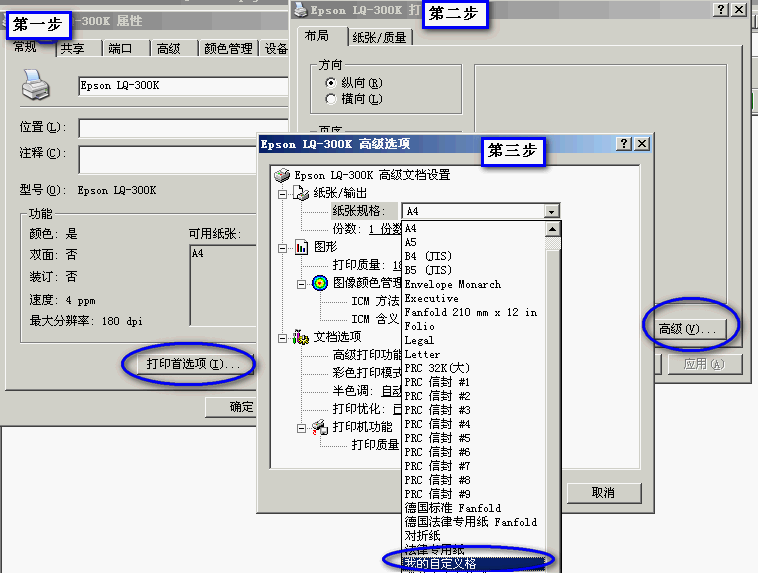This screenshot has height=573, width=758.
Task: Click the 打印首选项 printing preferences button
Action: click(x=193, y=364)
